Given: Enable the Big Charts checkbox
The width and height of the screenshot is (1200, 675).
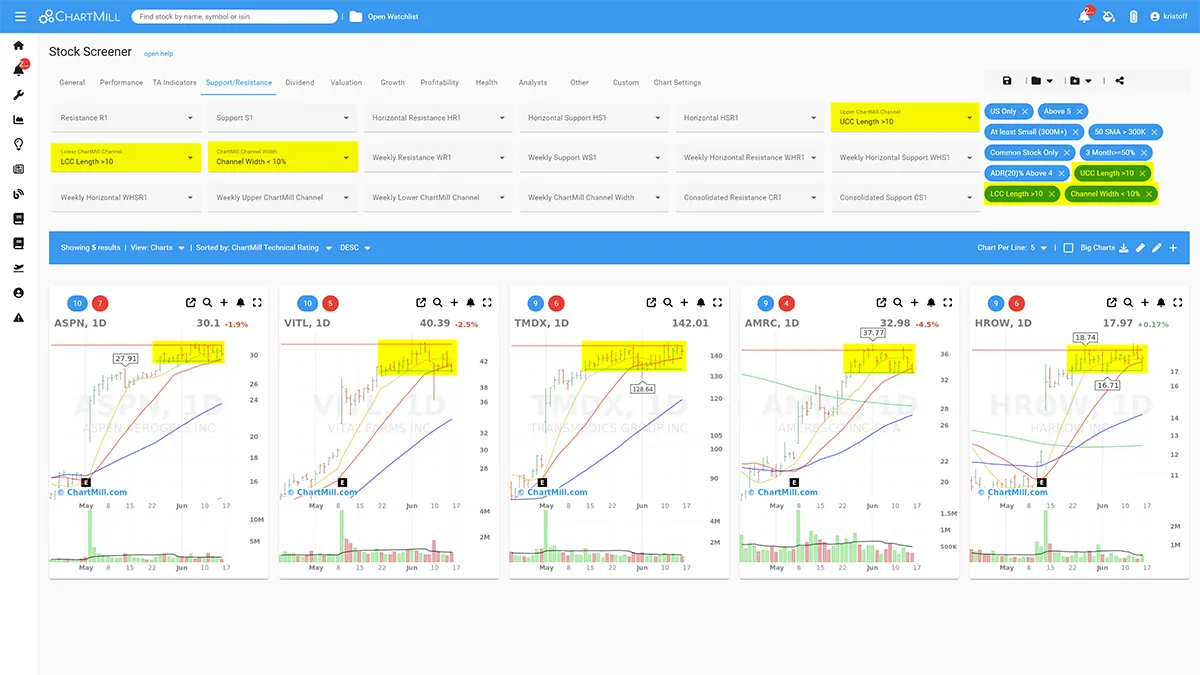Looking at the screenshot, I should coord(1068,247).
